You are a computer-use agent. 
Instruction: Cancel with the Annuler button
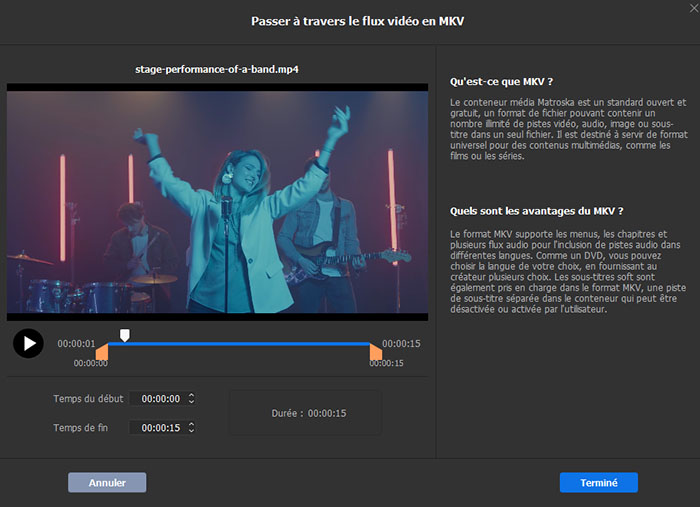[x=107, y=482]
